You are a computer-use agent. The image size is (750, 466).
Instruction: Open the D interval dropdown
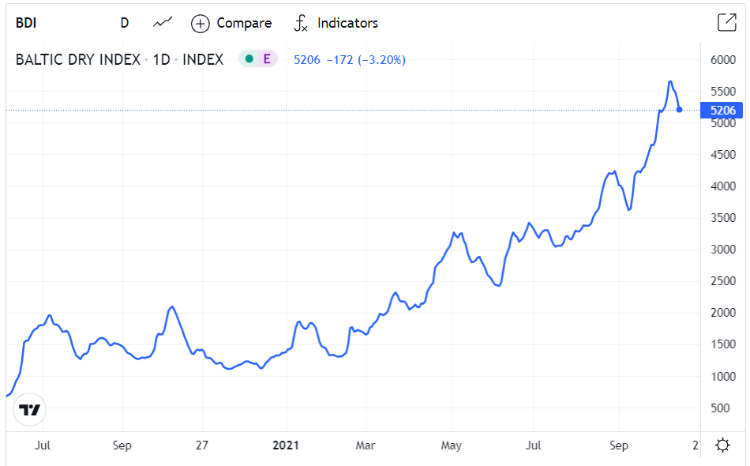124,22
